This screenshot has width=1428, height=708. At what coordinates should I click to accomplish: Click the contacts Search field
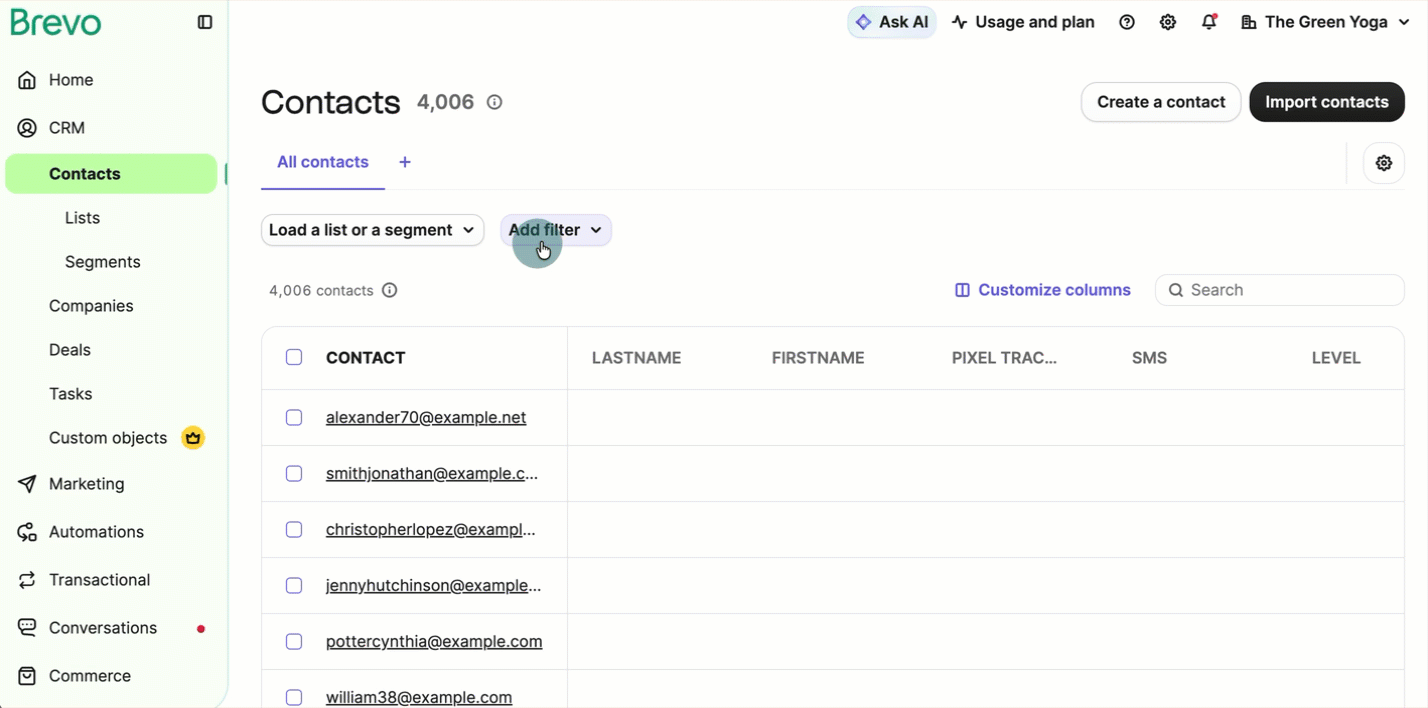(x=1280, y=290)
